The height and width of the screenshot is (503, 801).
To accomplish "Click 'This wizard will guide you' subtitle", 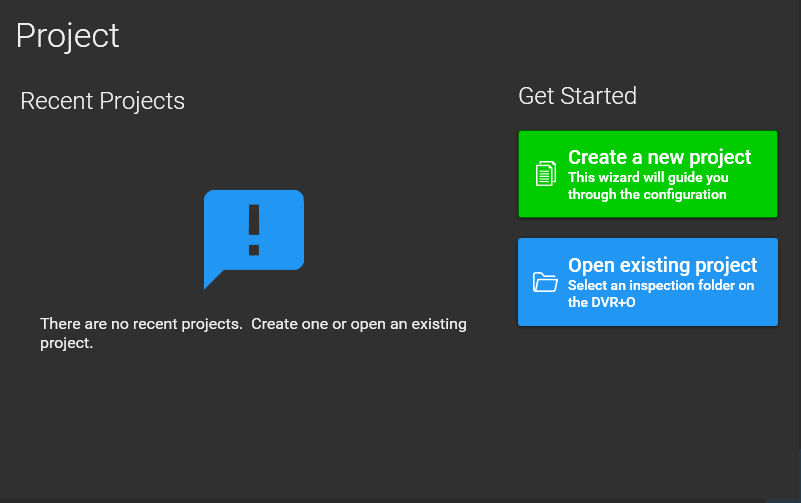I will click(x=648, y=178).
